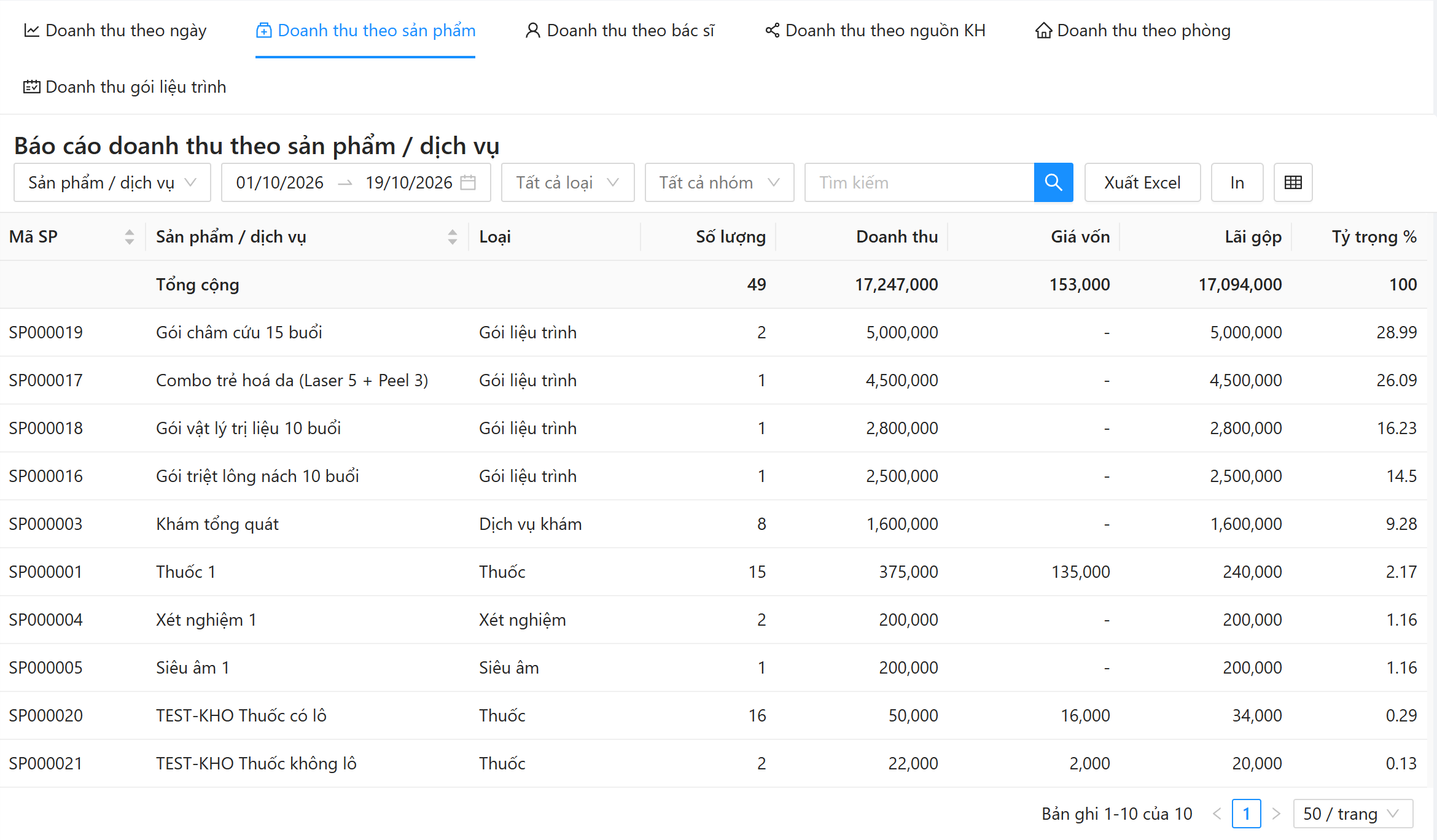Sort by Mã SP column arrows
The height and width of the screenshot is (840, 1437).
coord(129,237)
